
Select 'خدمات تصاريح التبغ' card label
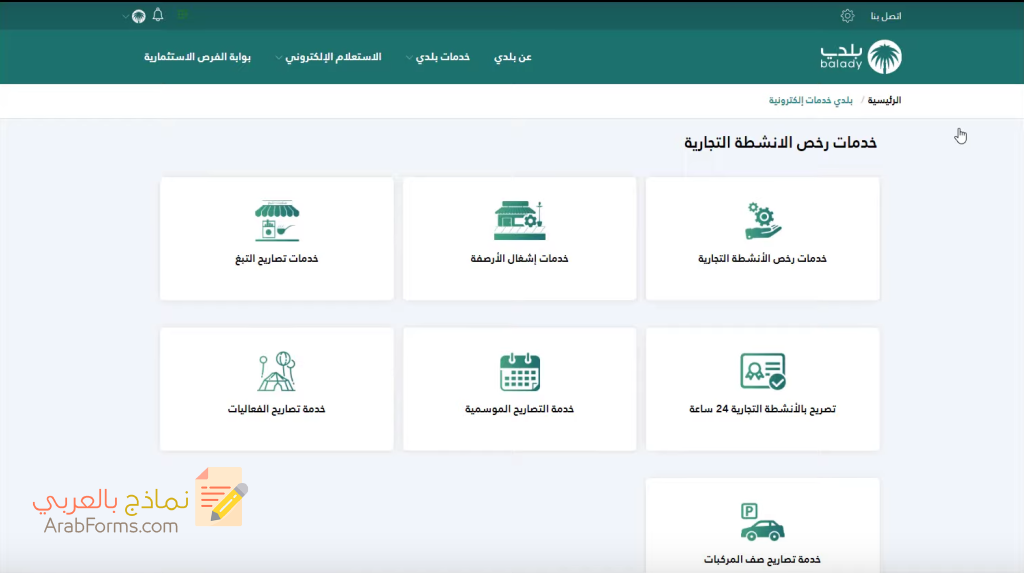click(x=276, y=259)
